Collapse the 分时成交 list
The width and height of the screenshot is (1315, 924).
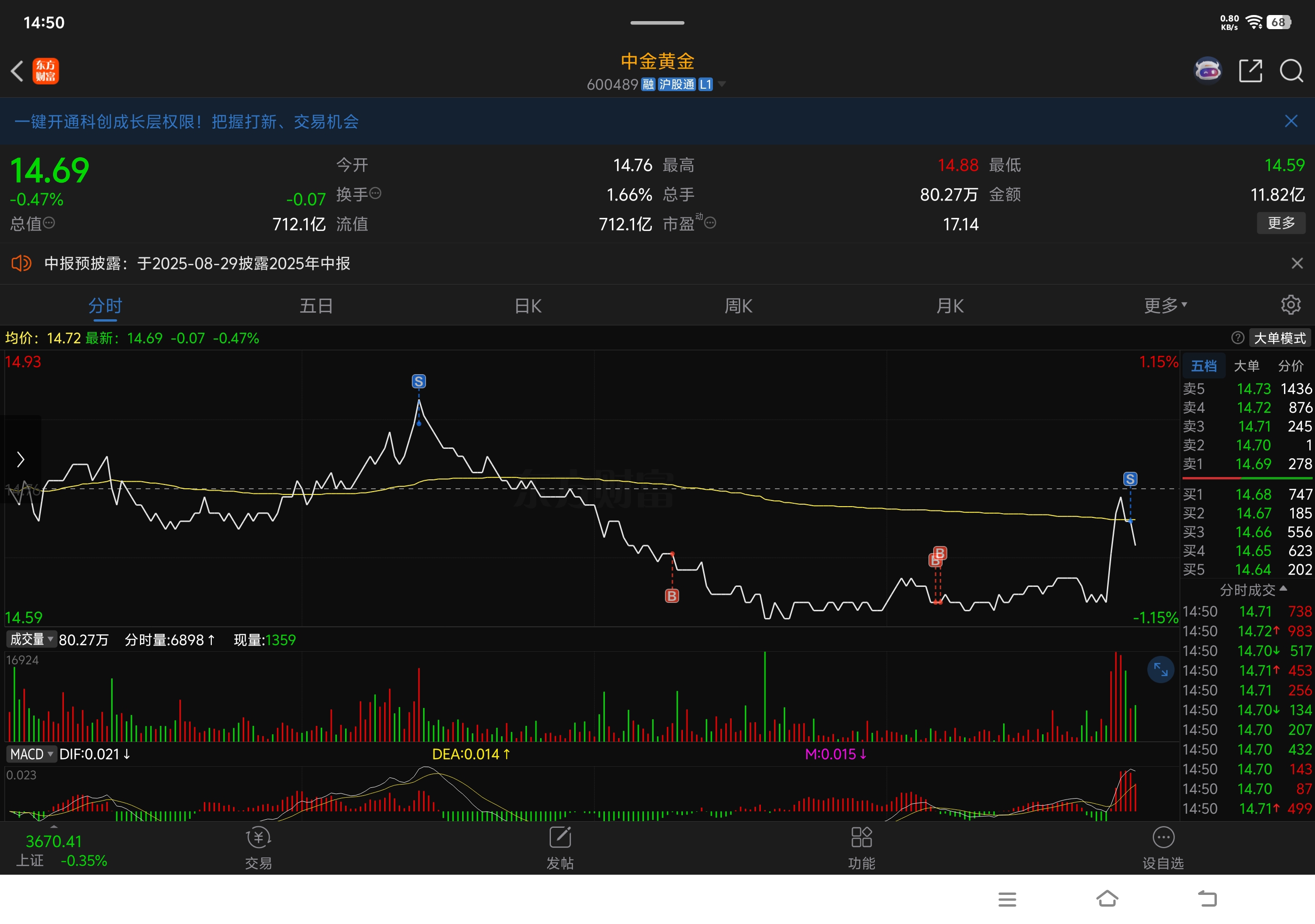point(1253,590)
